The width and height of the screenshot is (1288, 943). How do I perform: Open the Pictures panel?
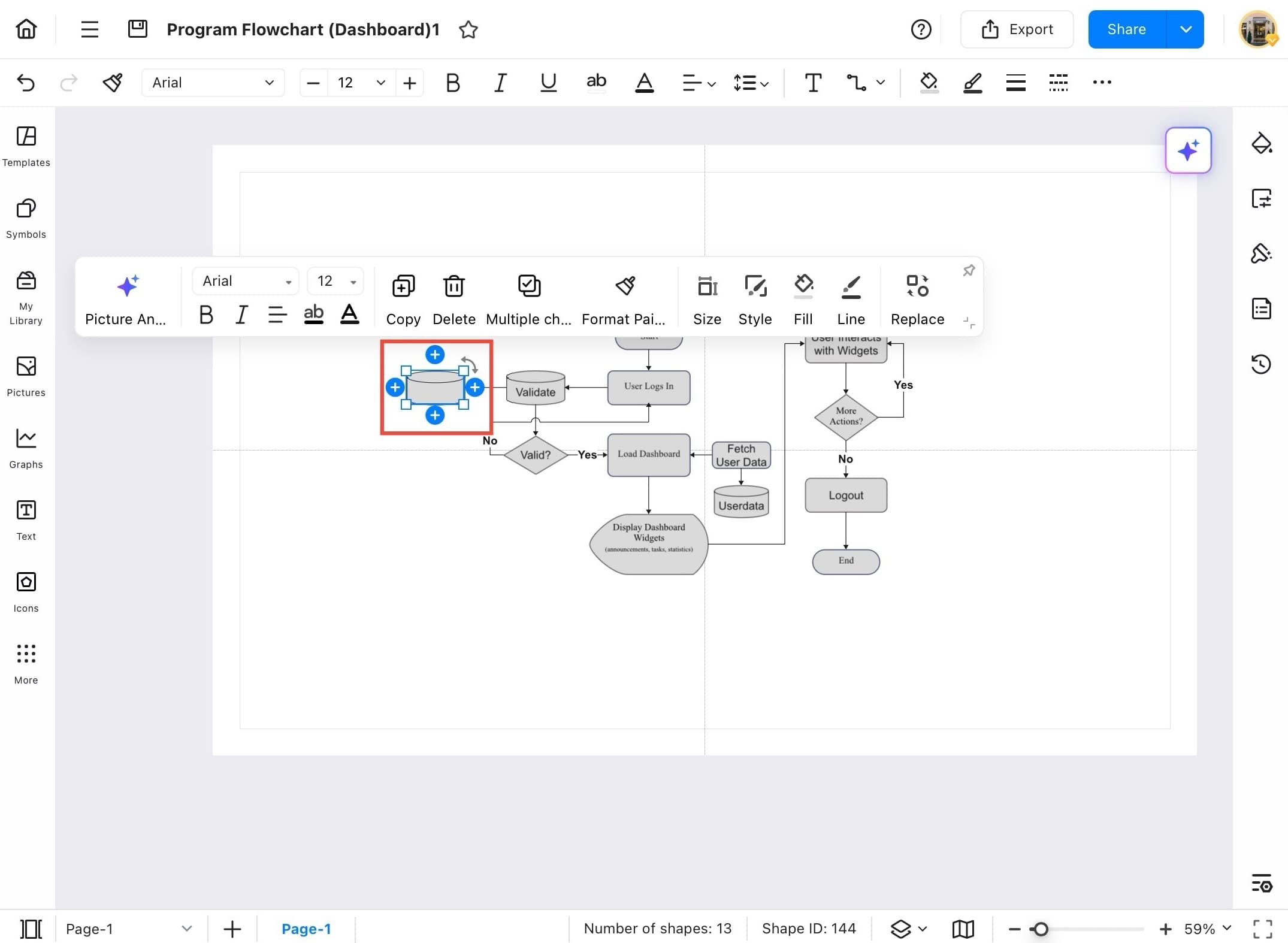point(26,376)
